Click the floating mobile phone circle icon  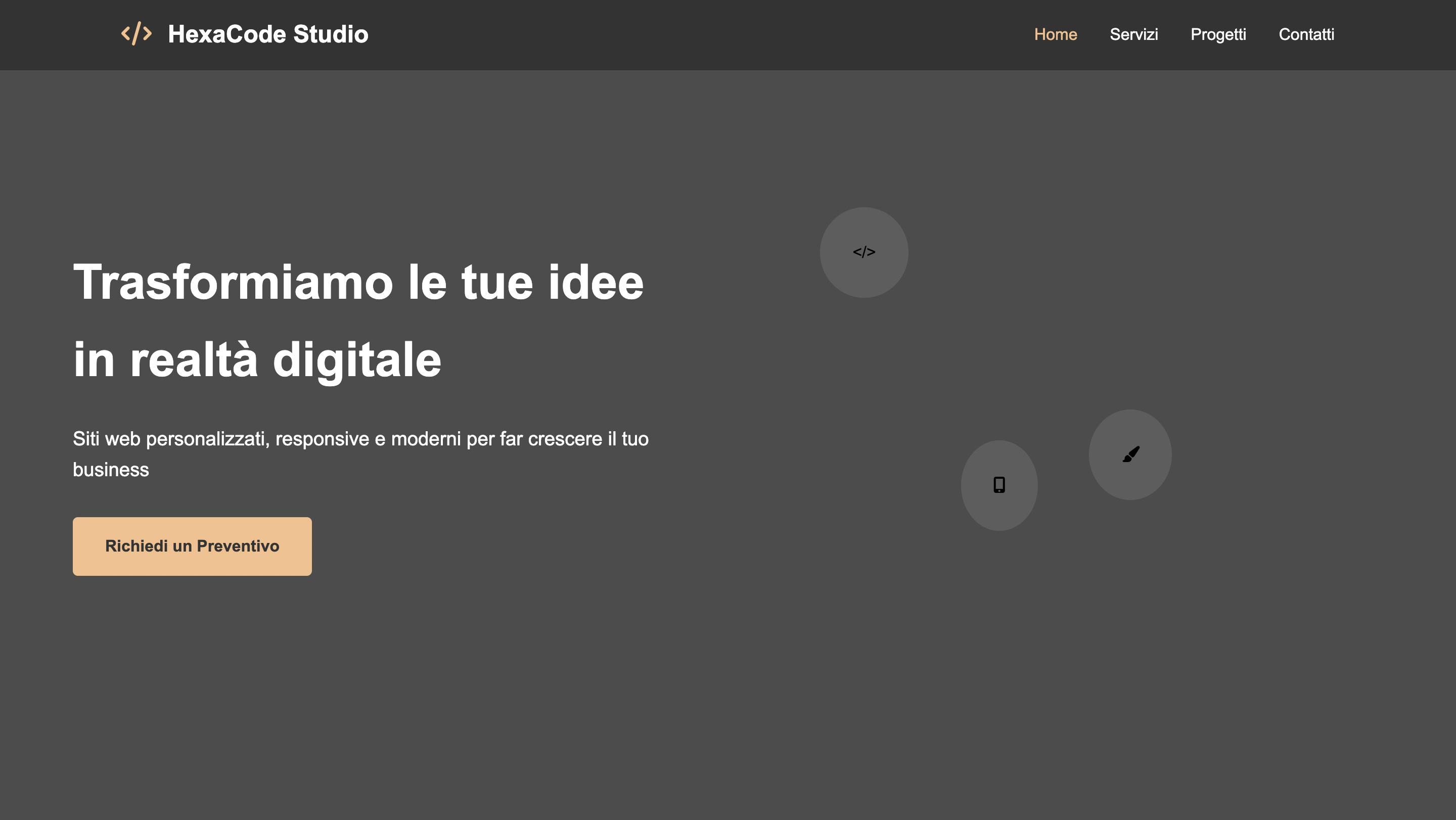click(x=999, y=485)
